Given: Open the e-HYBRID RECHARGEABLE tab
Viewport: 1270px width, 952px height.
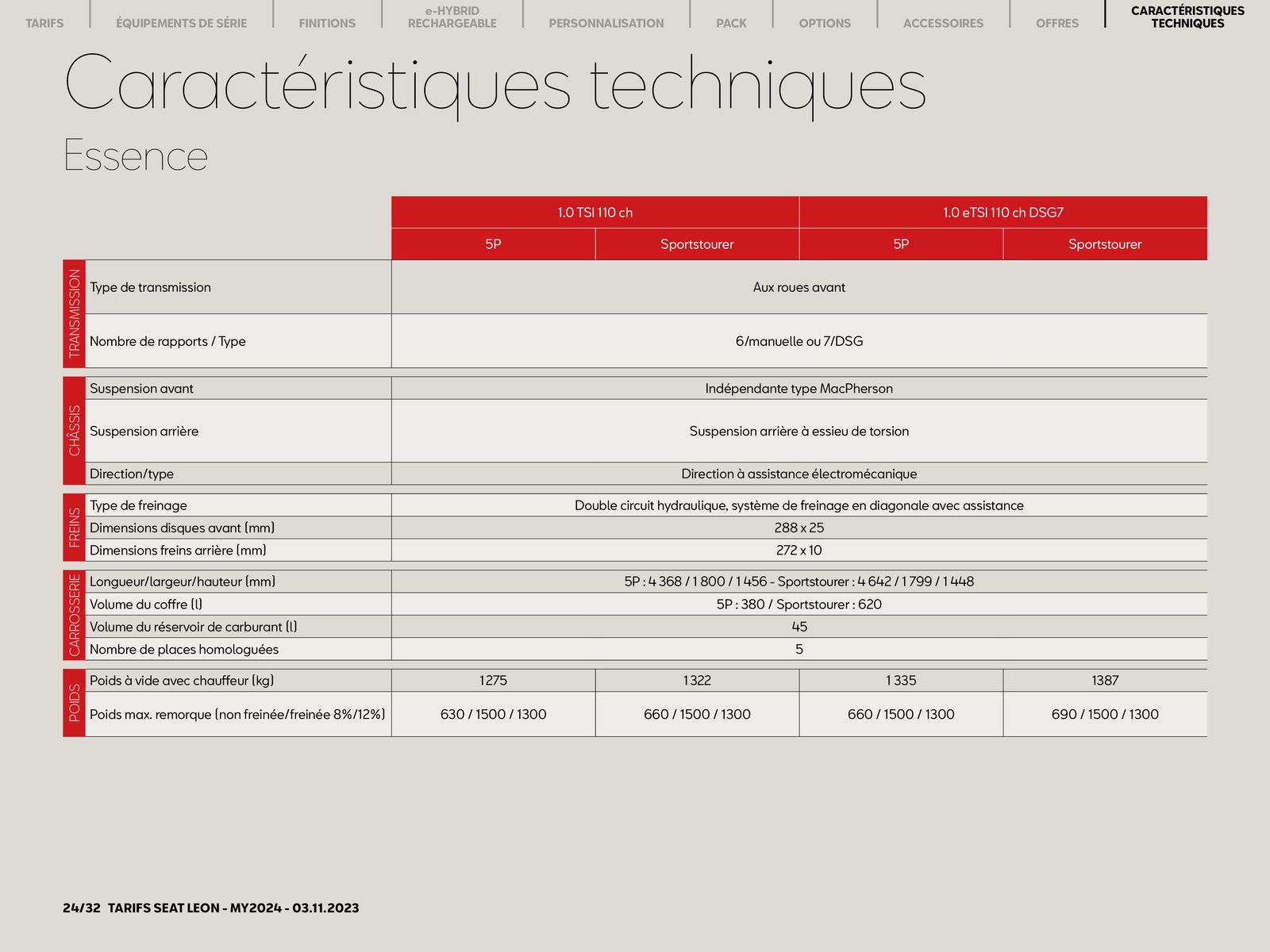Looking at the screenshot, I should click(x=452, y=17).
